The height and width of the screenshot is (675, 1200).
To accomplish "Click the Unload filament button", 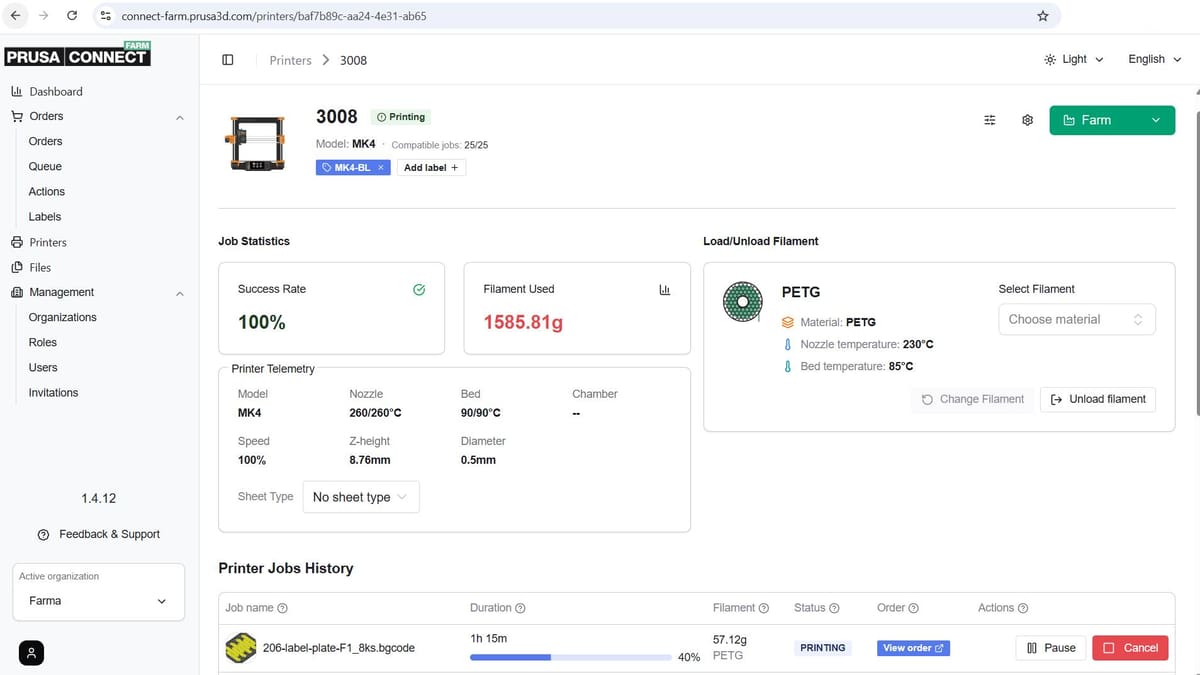I will [x=1098, y=399].
